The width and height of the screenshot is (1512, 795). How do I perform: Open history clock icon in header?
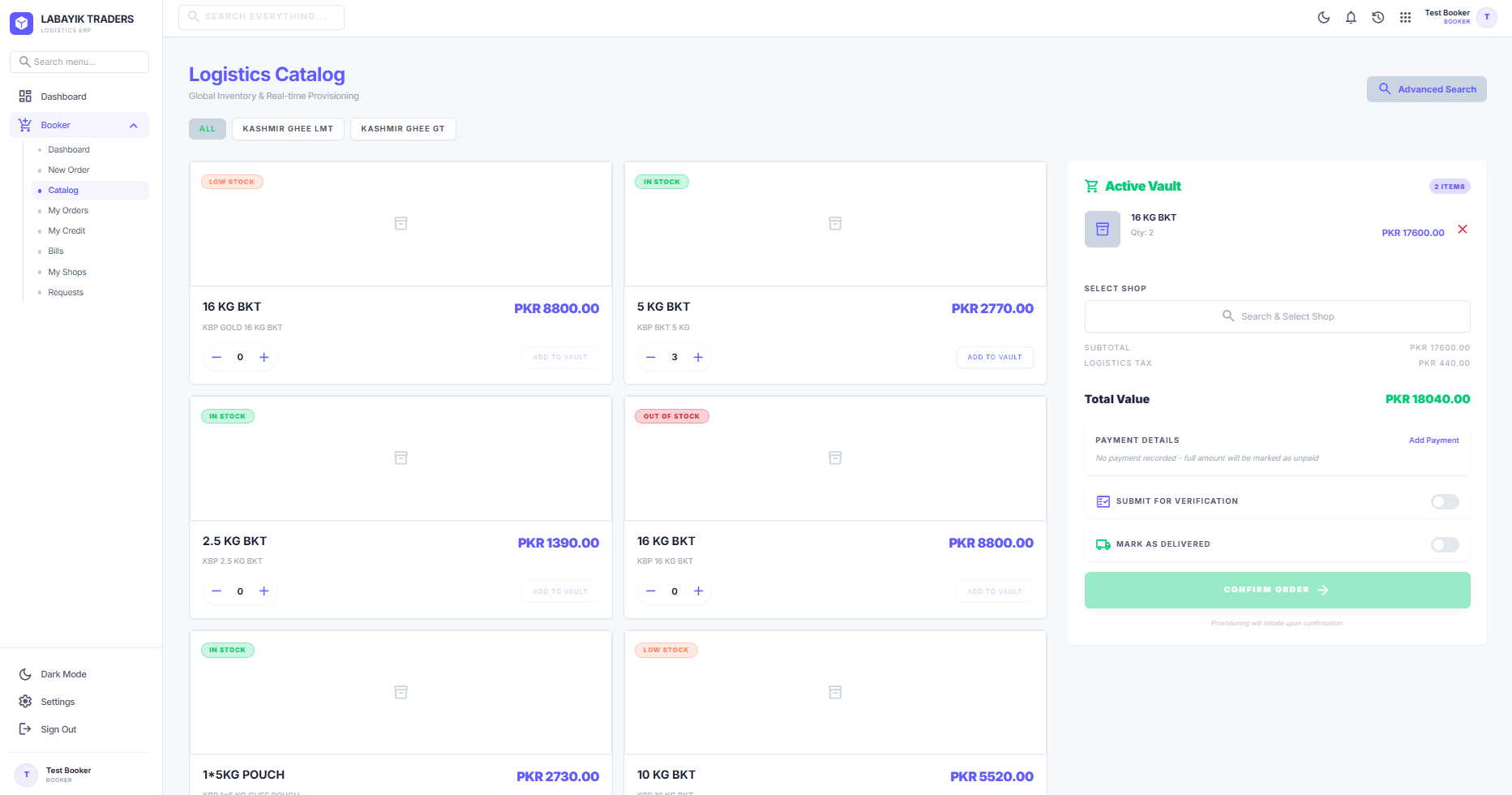click(x=1378, y=17)
